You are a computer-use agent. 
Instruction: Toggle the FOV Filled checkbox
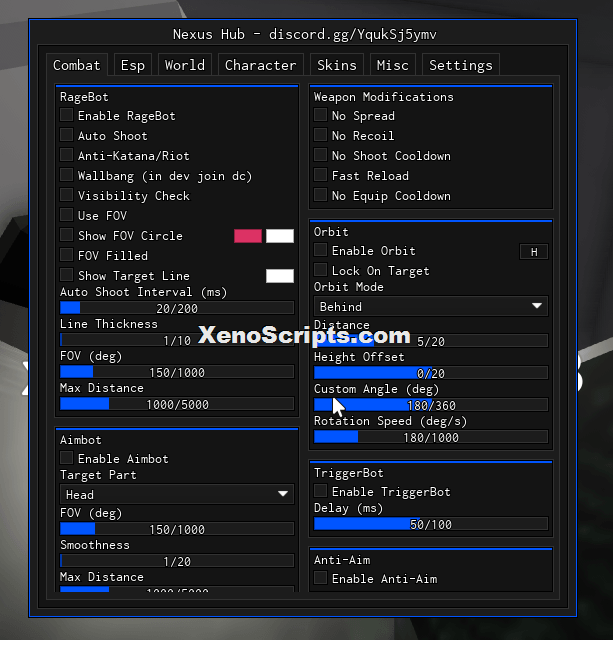click(x=66, y=255)
